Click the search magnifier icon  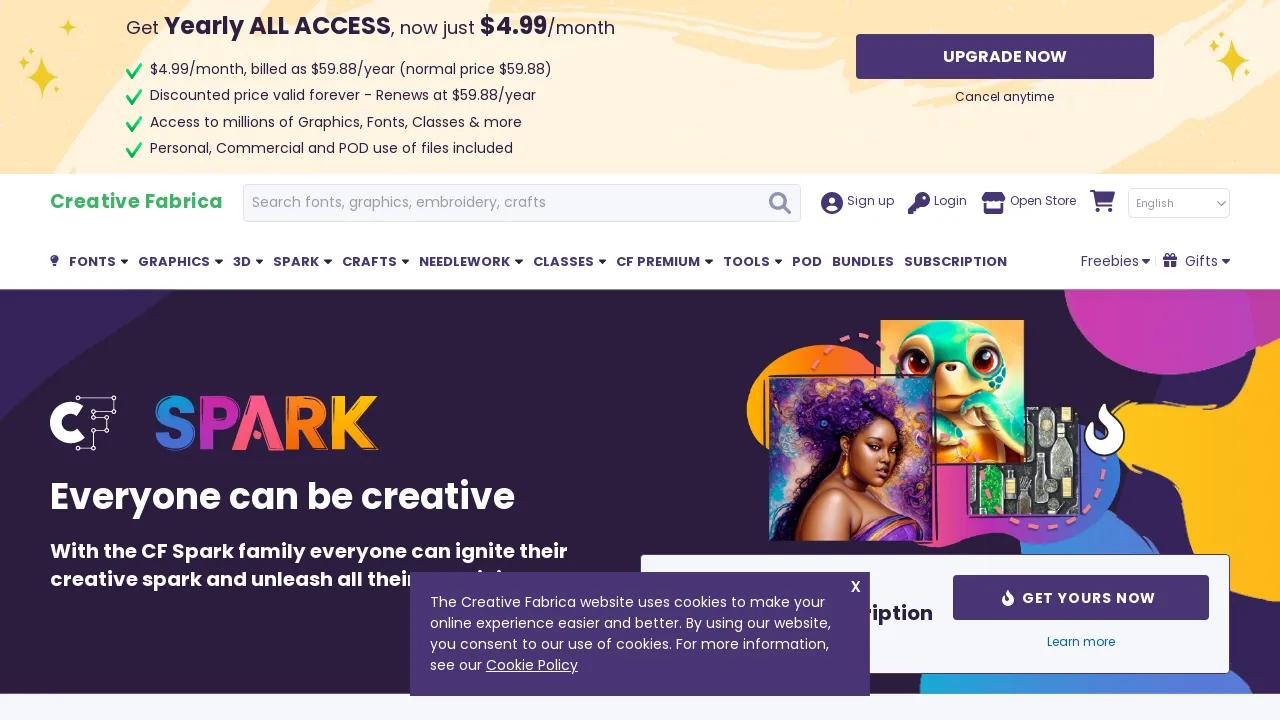[x=780, y=203]
